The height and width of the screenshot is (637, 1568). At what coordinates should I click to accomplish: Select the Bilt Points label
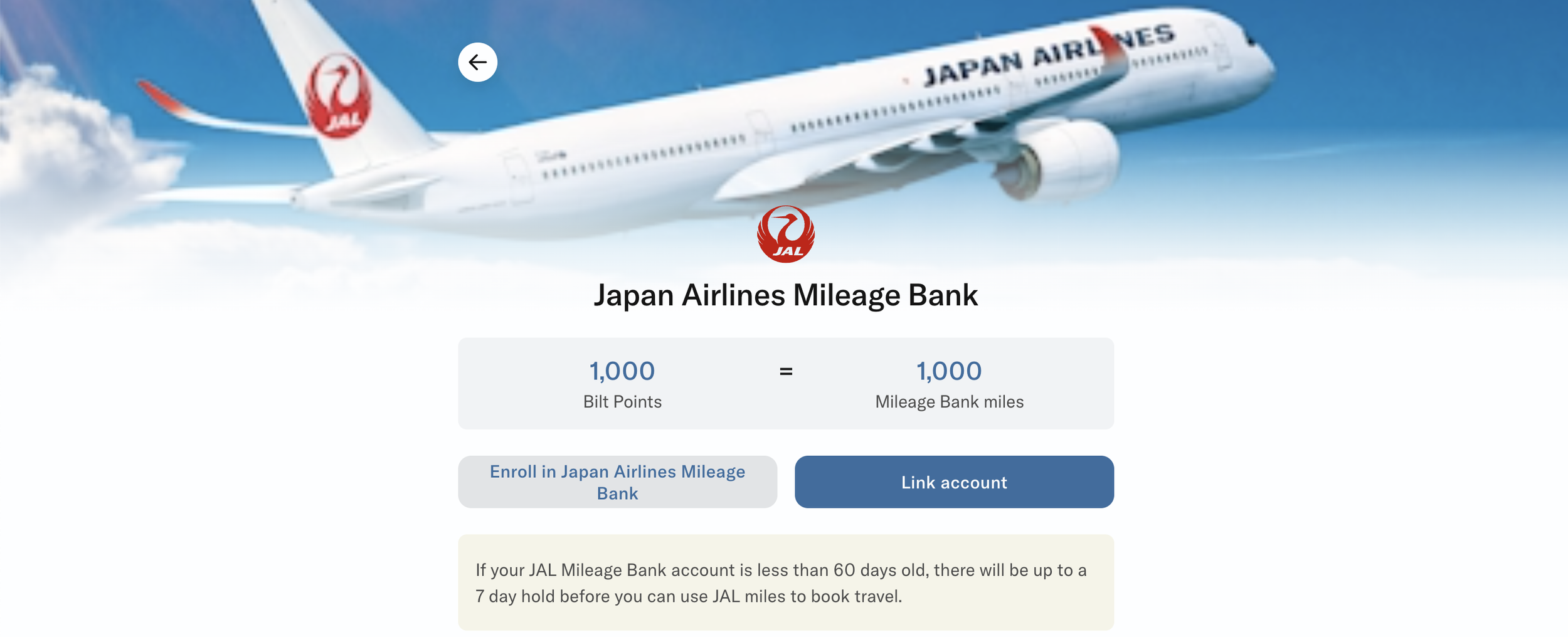[622, 402]
